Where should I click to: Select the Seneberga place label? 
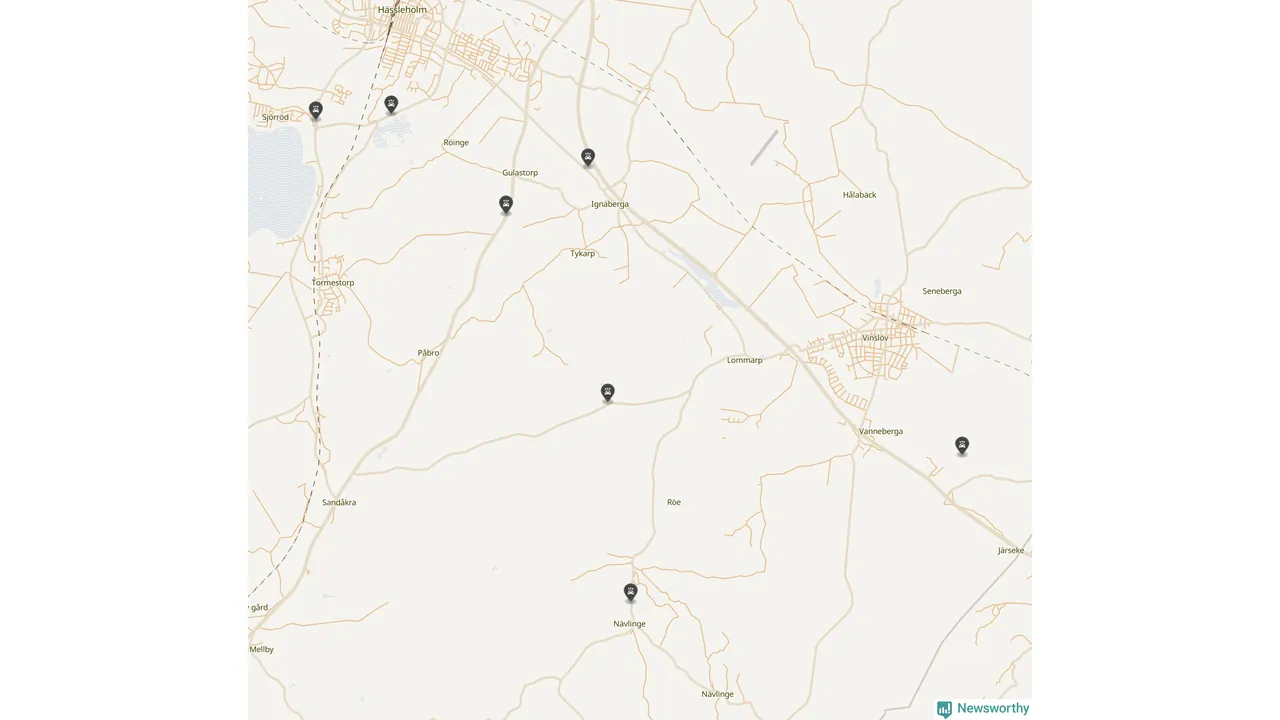click(x=942, y=291)
